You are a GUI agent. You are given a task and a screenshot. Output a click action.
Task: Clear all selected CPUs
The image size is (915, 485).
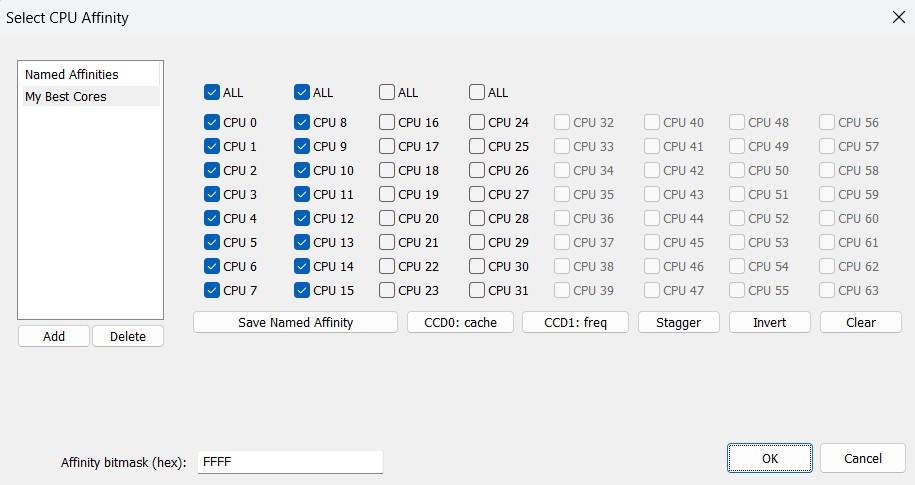860,322
